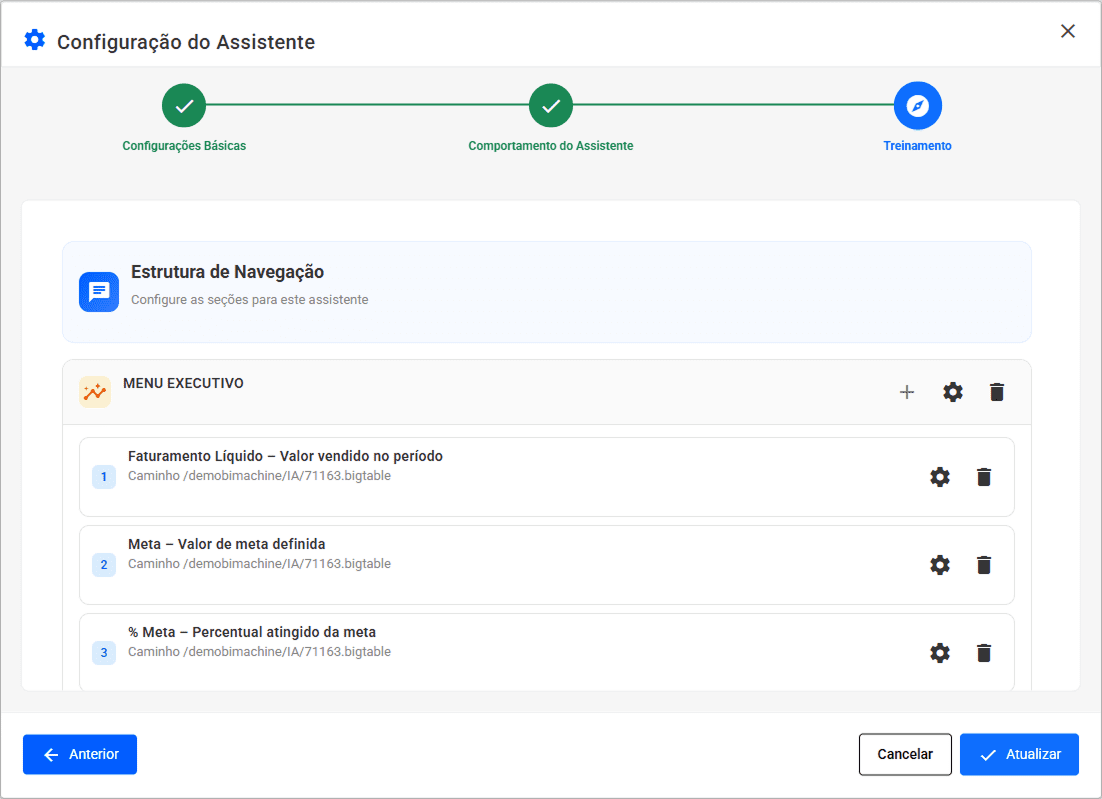Go to Configurações Básicas step
Viewport: 1102px width, 799px height.
(184, 106)
